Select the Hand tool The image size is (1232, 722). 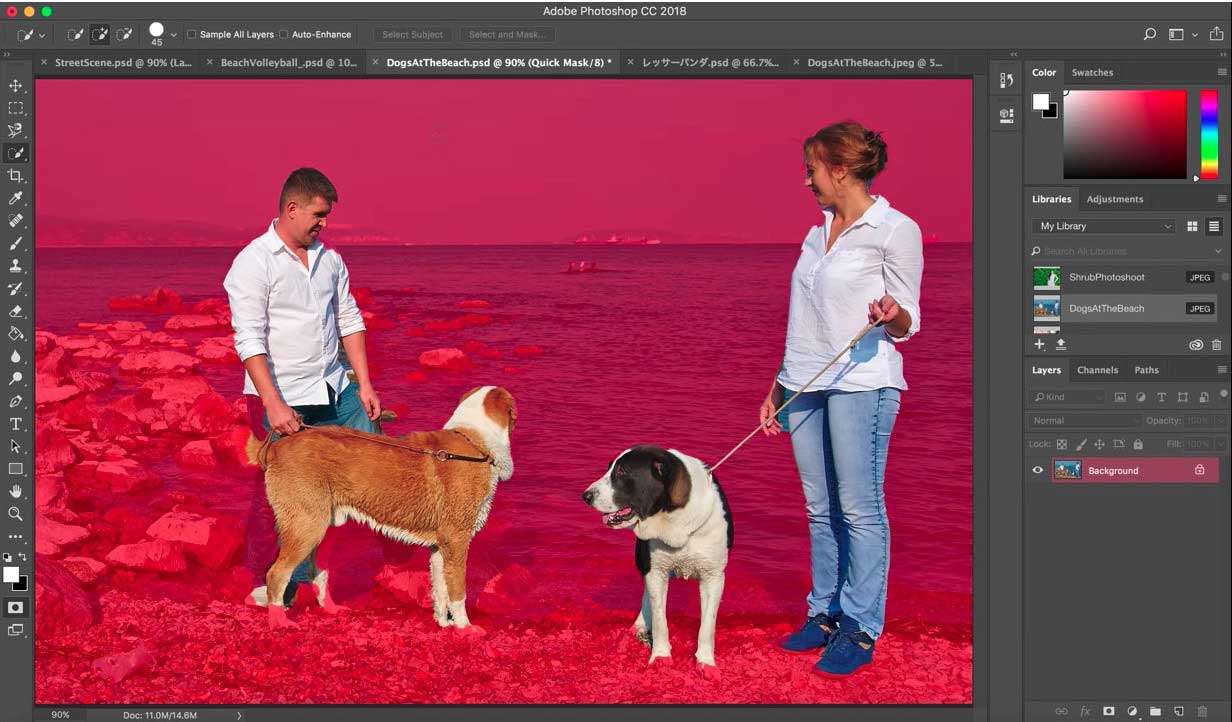point(16,491)
